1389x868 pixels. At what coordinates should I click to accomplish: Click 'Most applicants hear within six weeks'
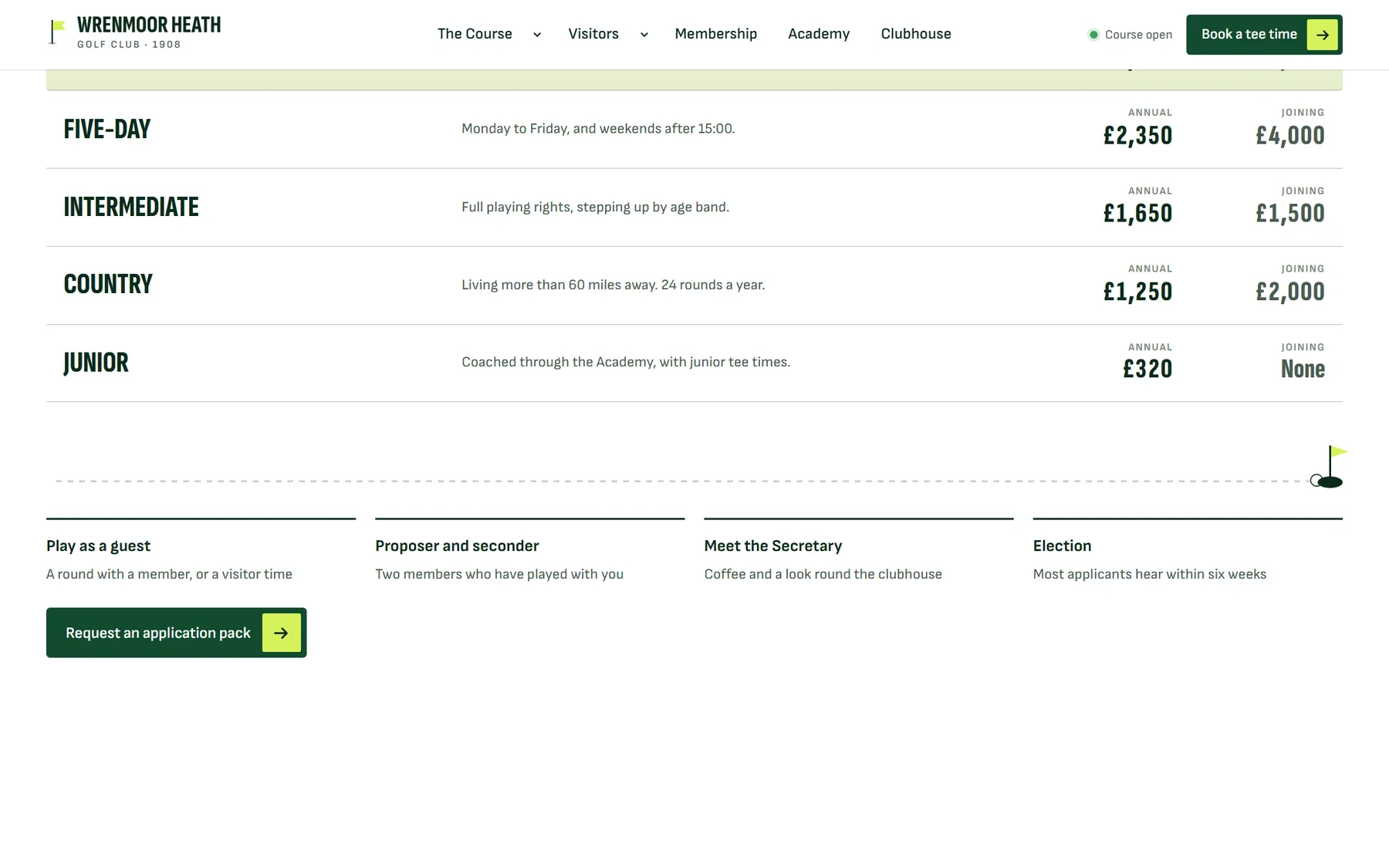1150,574
